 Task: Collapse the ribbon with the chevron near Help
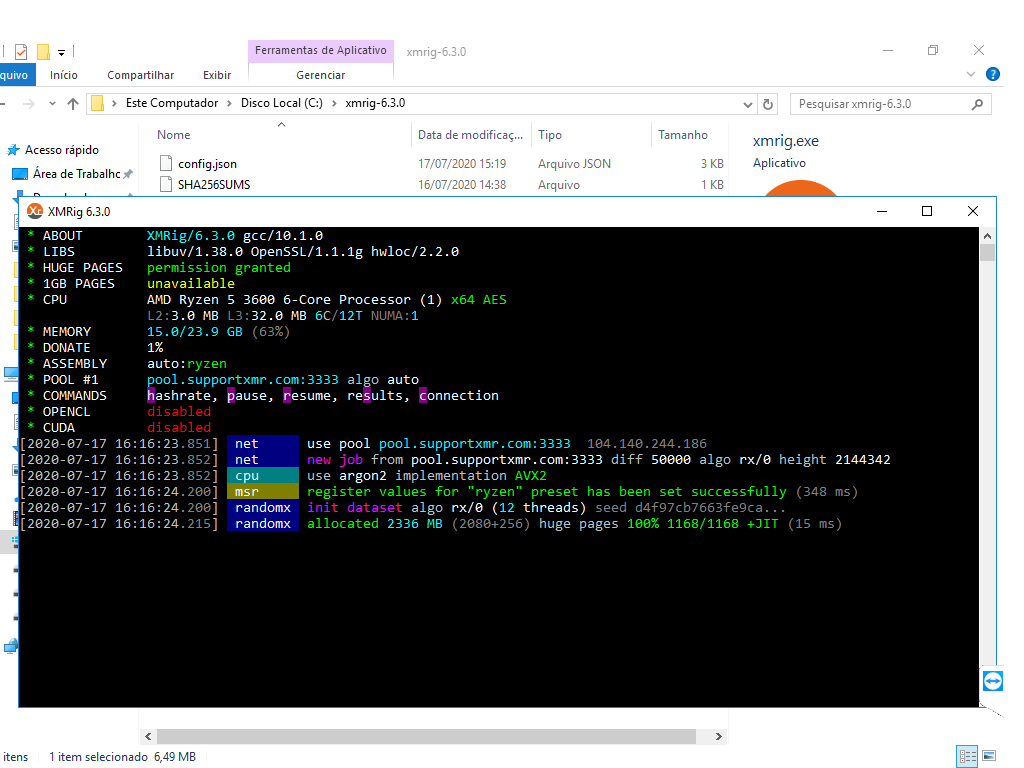pos(970,74)
